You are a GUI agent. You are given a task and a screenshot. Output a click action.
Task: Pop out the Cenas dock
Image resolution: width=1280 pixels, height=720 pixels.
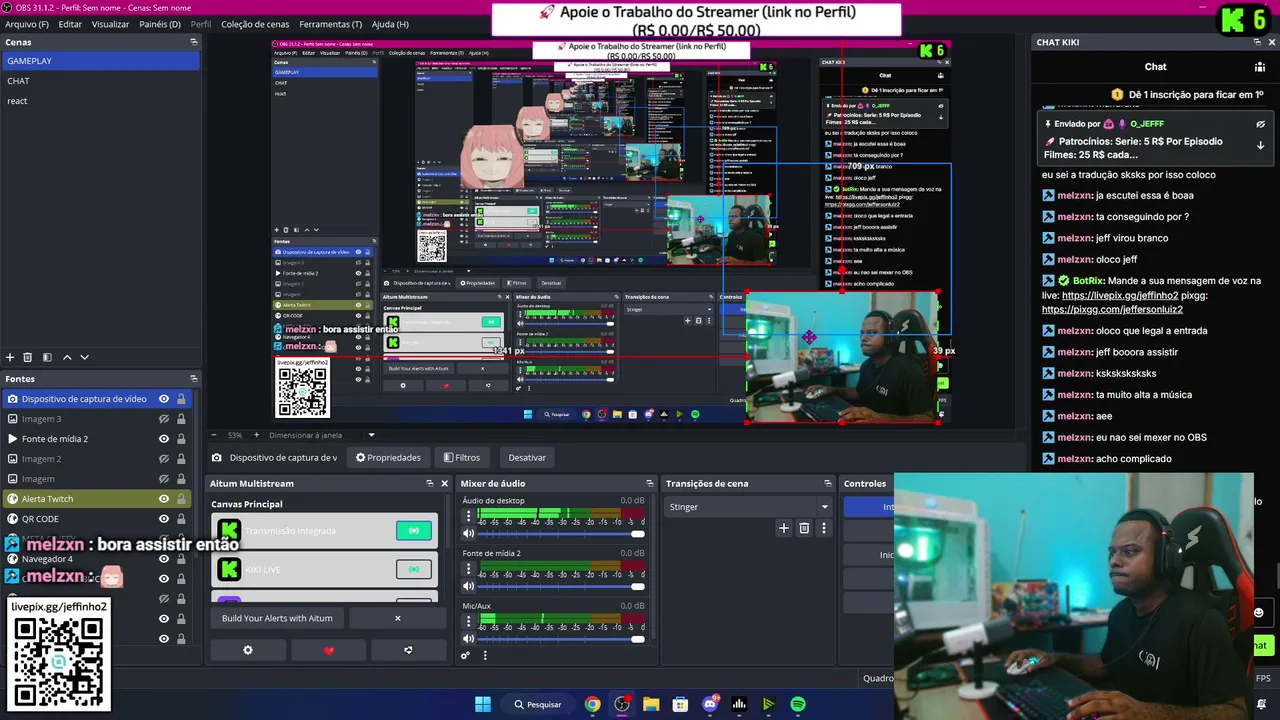(x=193, y=42)
